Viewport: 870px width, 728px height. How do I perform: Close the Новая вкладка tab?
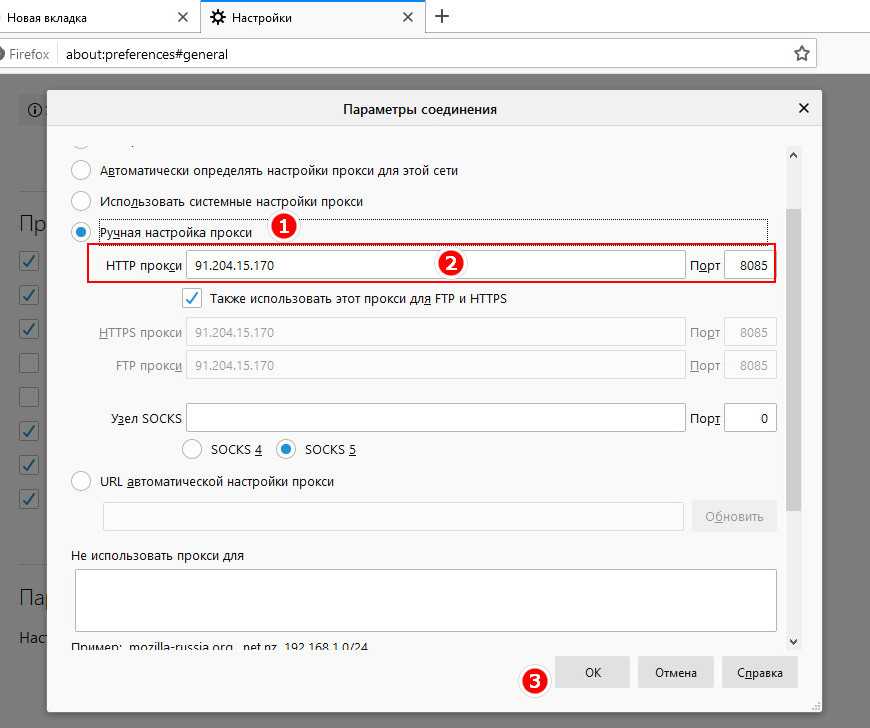183,18
